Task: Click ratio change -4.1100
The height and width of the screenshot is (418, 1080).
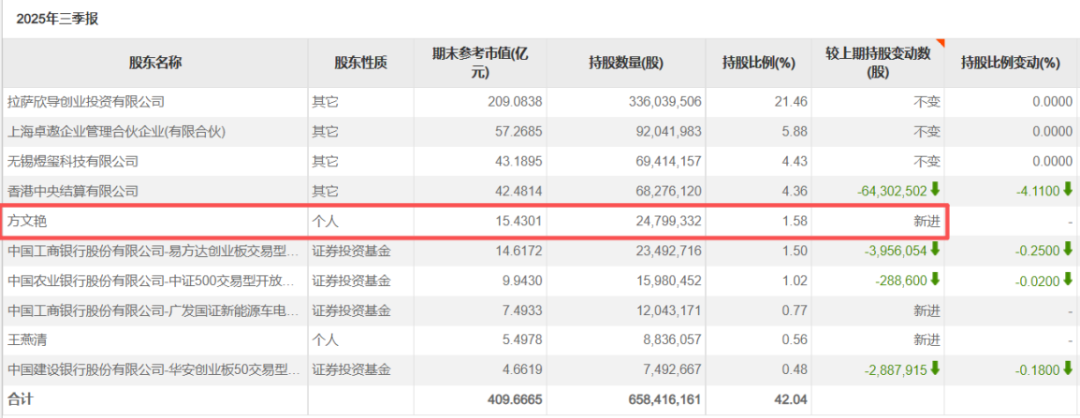Action: (1037, 191)
